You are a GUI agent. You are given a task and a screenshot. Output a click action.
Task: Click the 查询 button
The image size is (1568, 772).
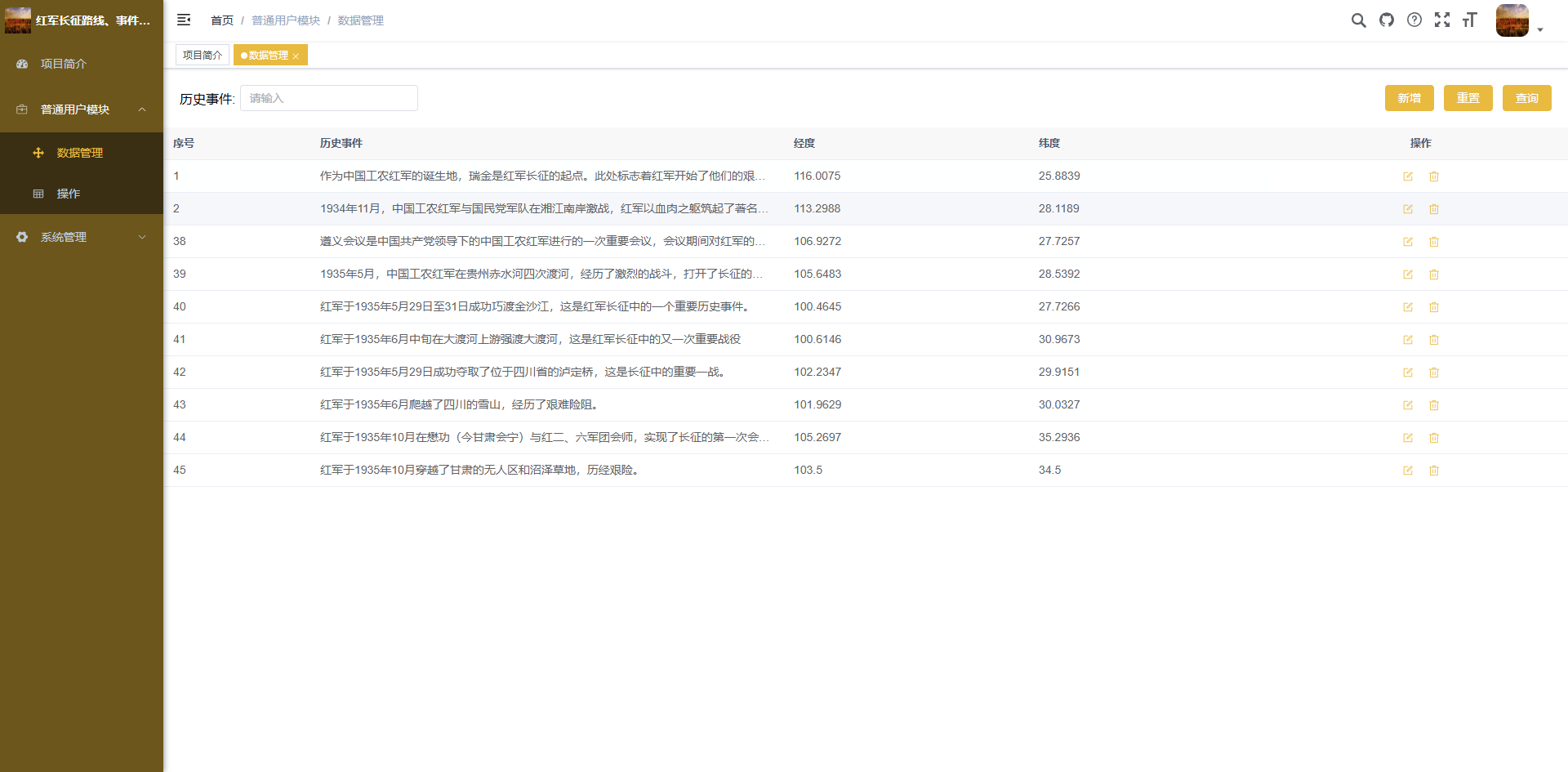pos(1526,98)
